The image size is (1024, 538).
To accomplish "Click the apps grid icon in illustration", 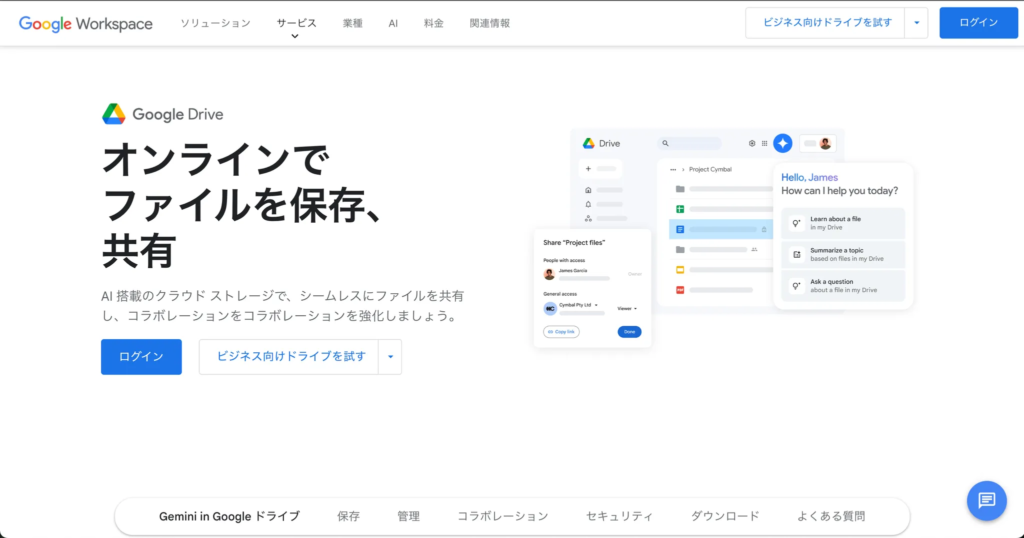I will pyautogui.click(x=764, y=144).
